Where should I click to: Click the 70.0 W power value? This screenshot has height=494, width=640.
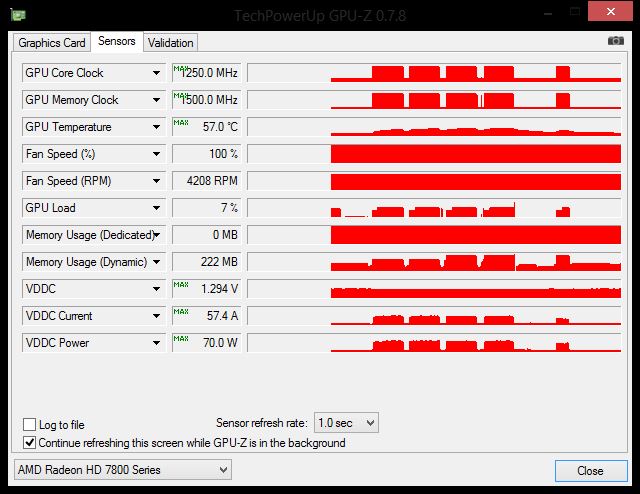point(207,343)
